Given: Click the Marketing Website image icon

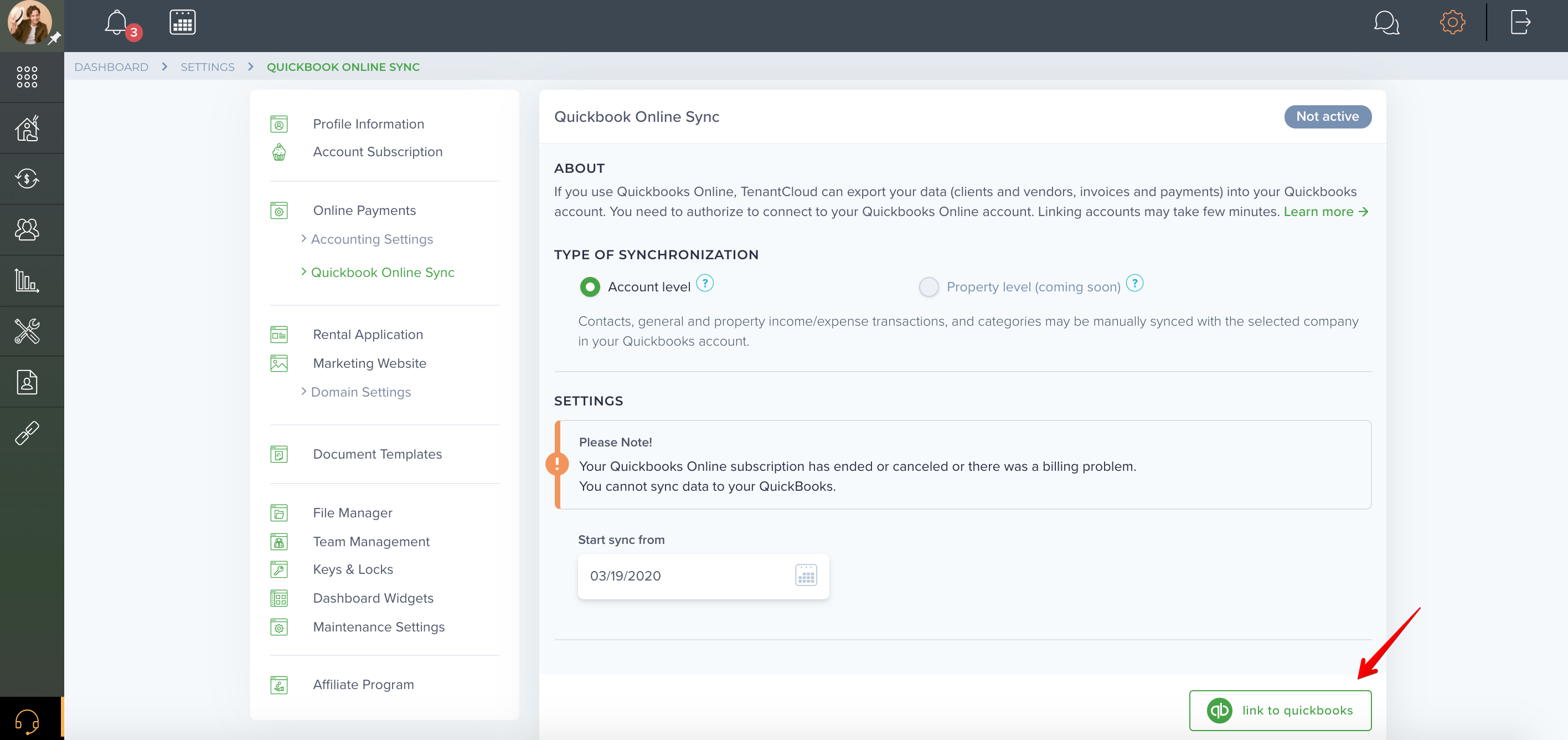Looking at the screenshot, I should coord(279,363).
